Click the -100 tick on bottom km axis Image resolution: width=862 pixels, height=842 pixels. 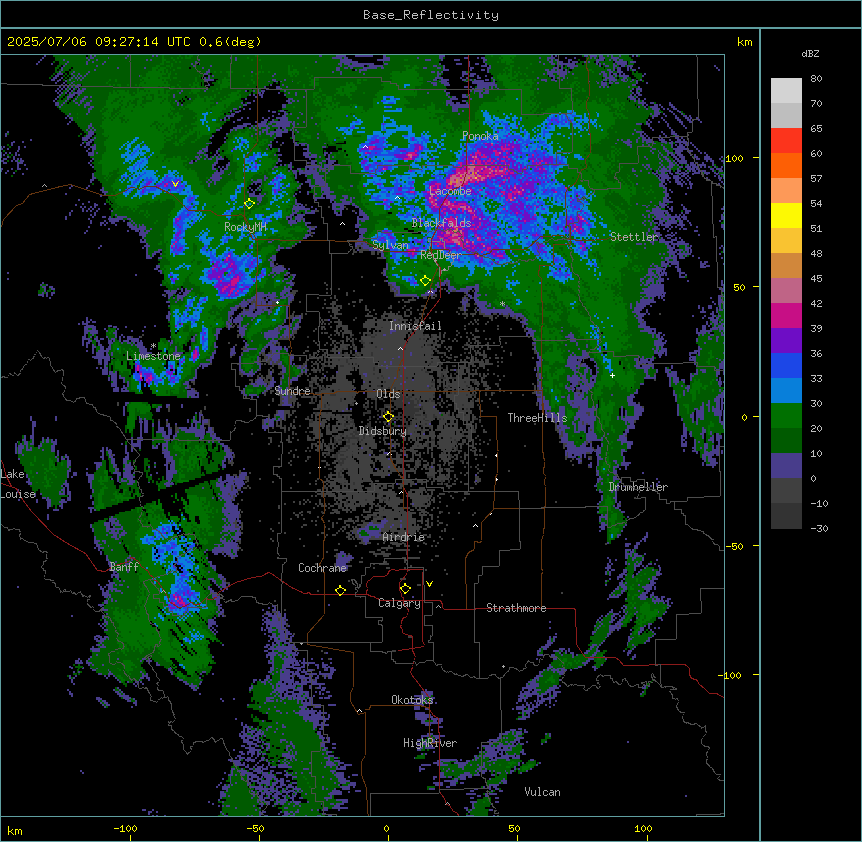[x=125, y=828]
